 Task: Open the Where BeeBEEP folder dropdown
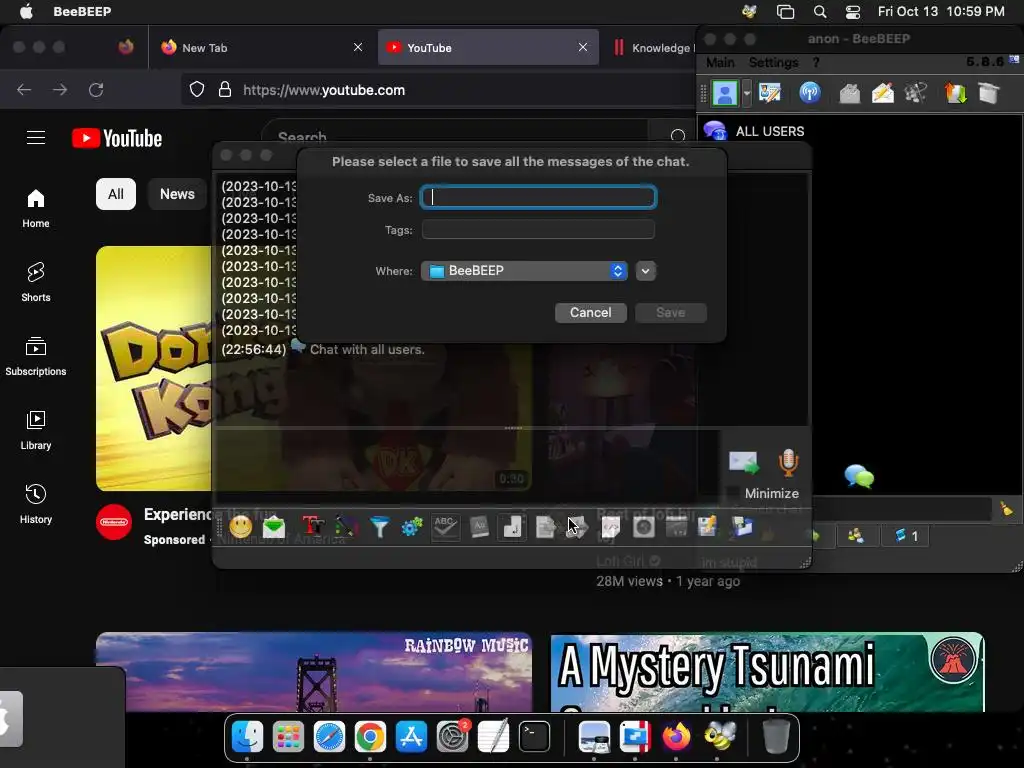(524, 270)
